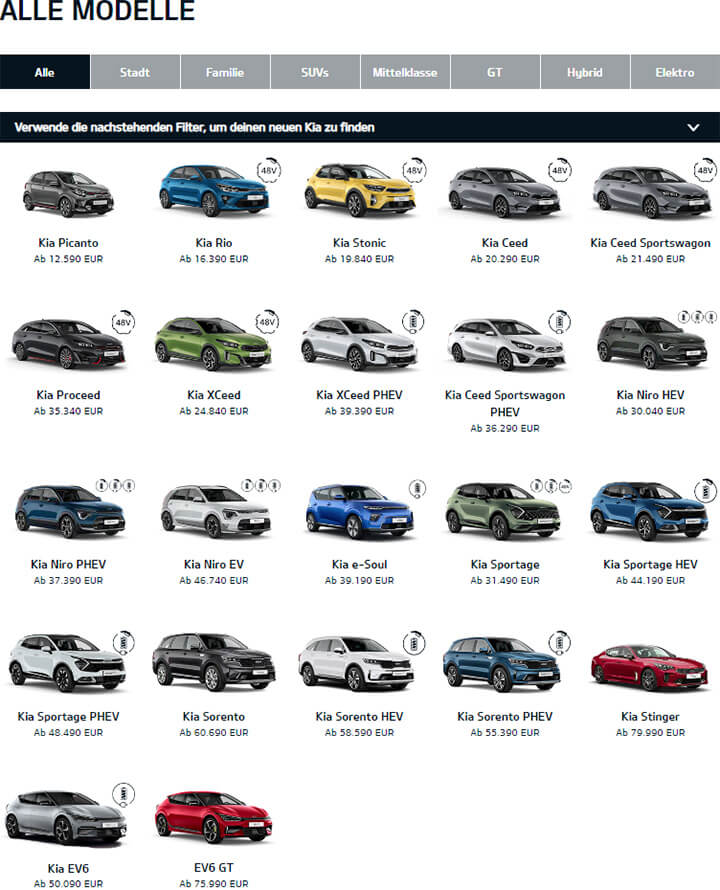Screen dimensions: 720x890
Task: Select the yellow Kia Stonic image
Action: pos(358,190)
